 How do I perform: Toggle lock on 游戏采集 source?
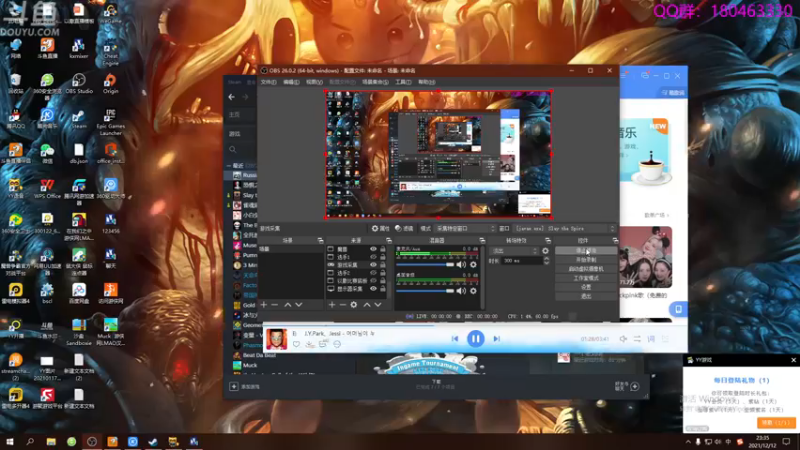pos(383,265)
